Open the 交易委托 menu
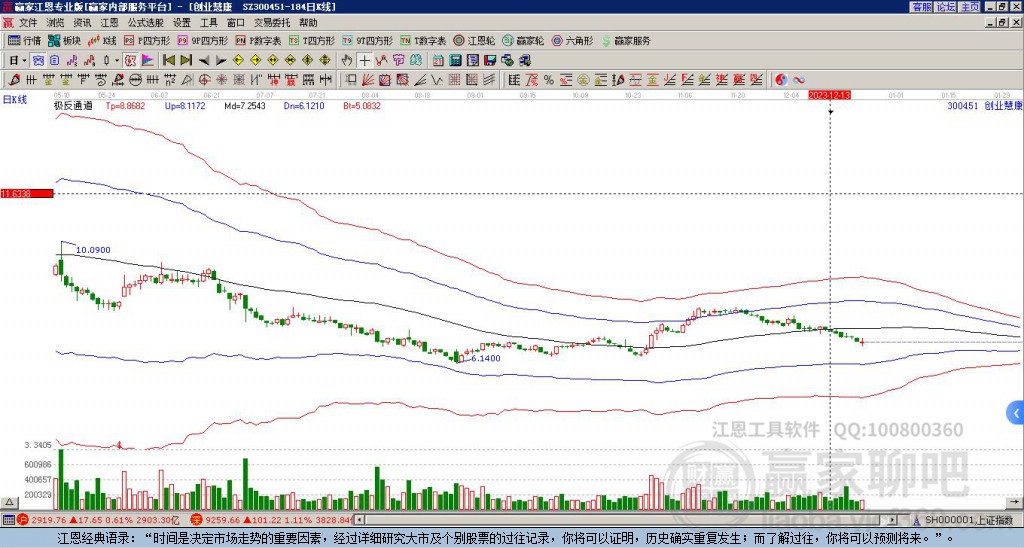 272,23
